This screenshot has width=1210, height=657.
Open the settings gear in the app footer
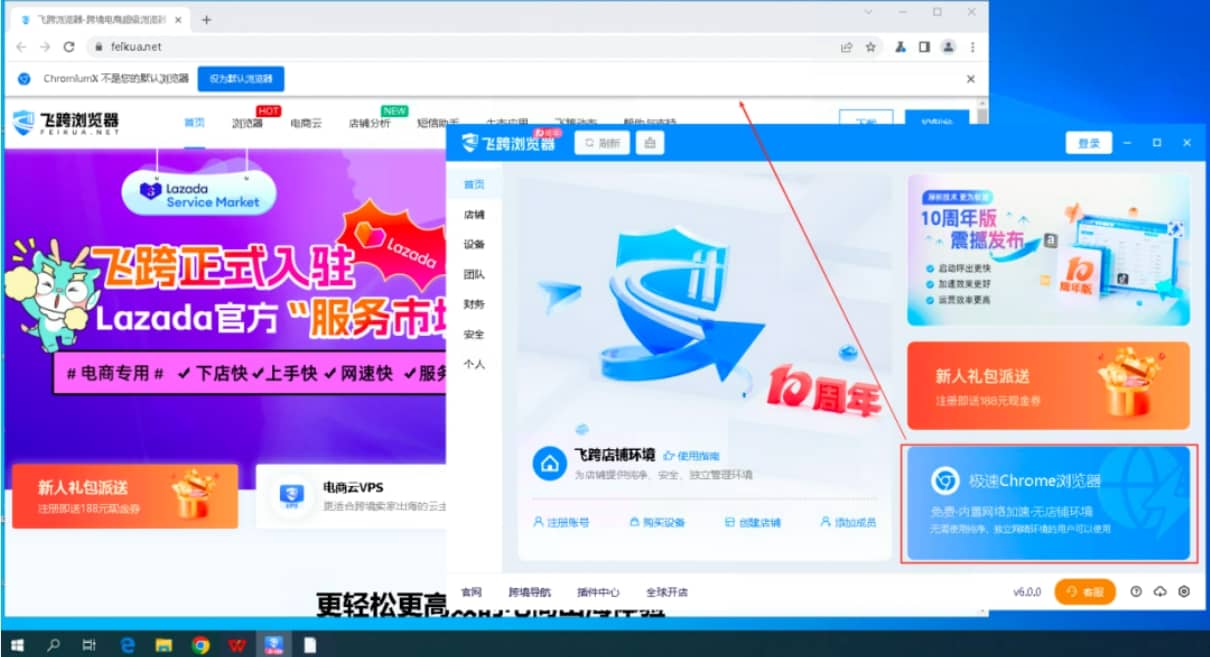coord(1184,592)
